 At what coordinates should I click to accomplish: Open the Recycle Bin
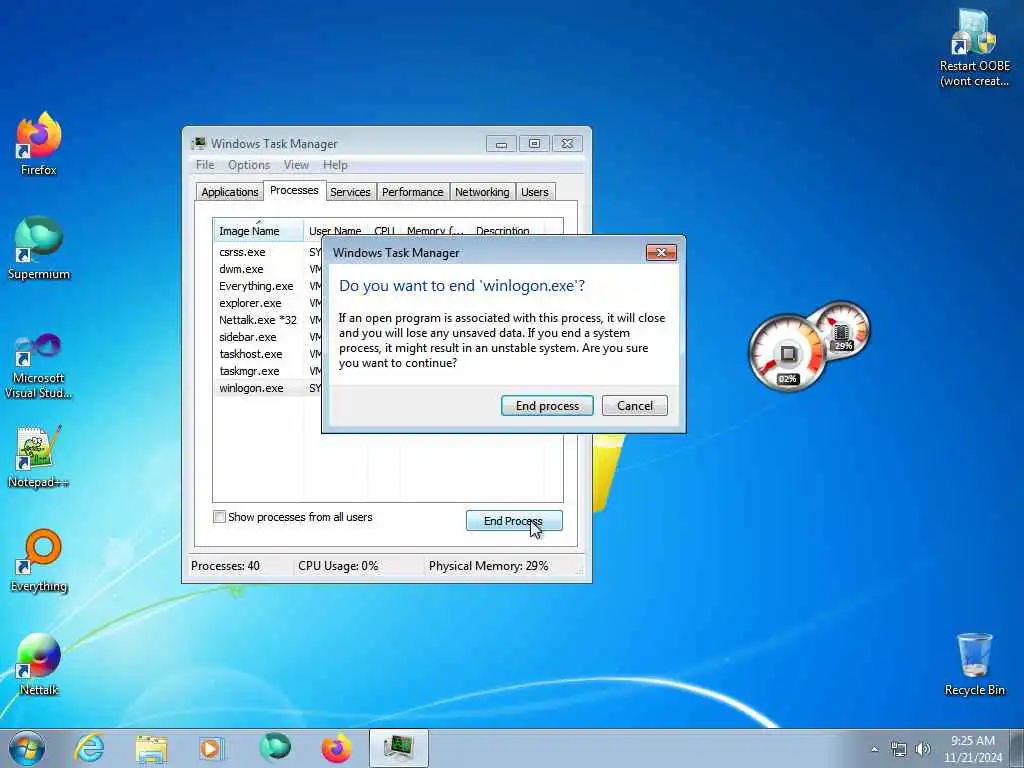click(974, 664)
